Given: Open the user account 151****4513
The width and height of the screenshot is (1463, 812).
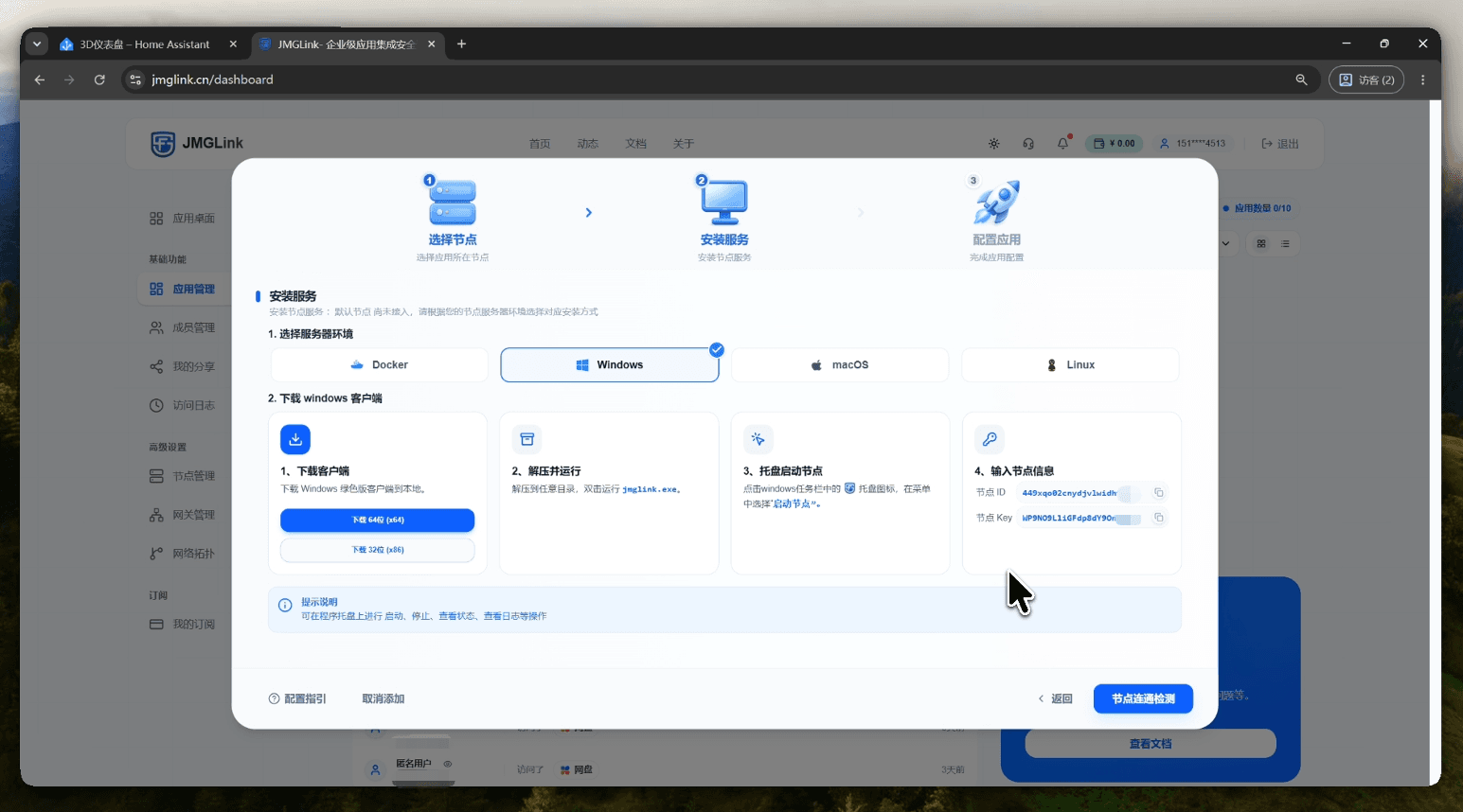Looking at the screenshot, I should tap(1192, 144).
